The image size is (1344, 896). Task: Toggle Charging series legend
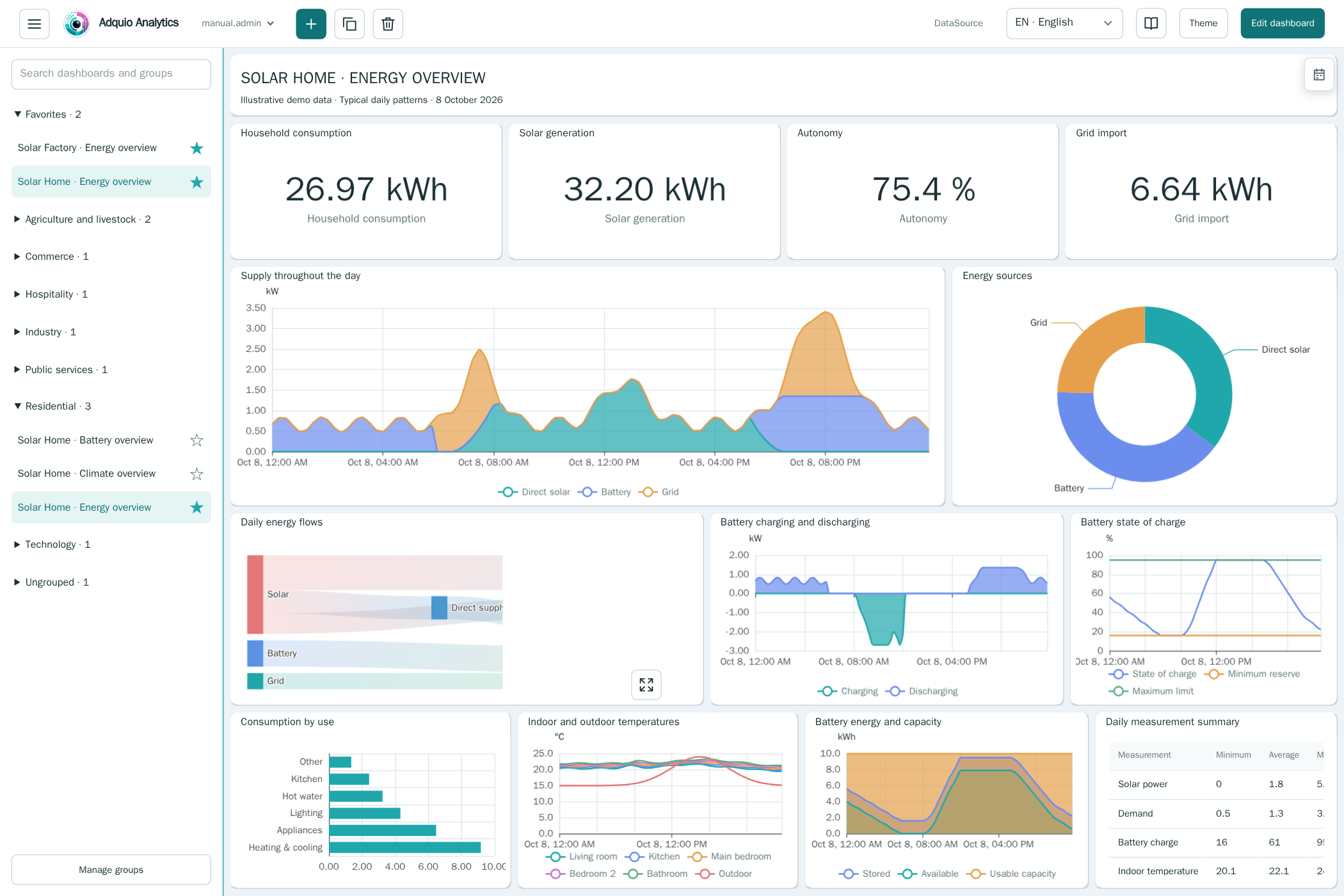pos(848,691)
